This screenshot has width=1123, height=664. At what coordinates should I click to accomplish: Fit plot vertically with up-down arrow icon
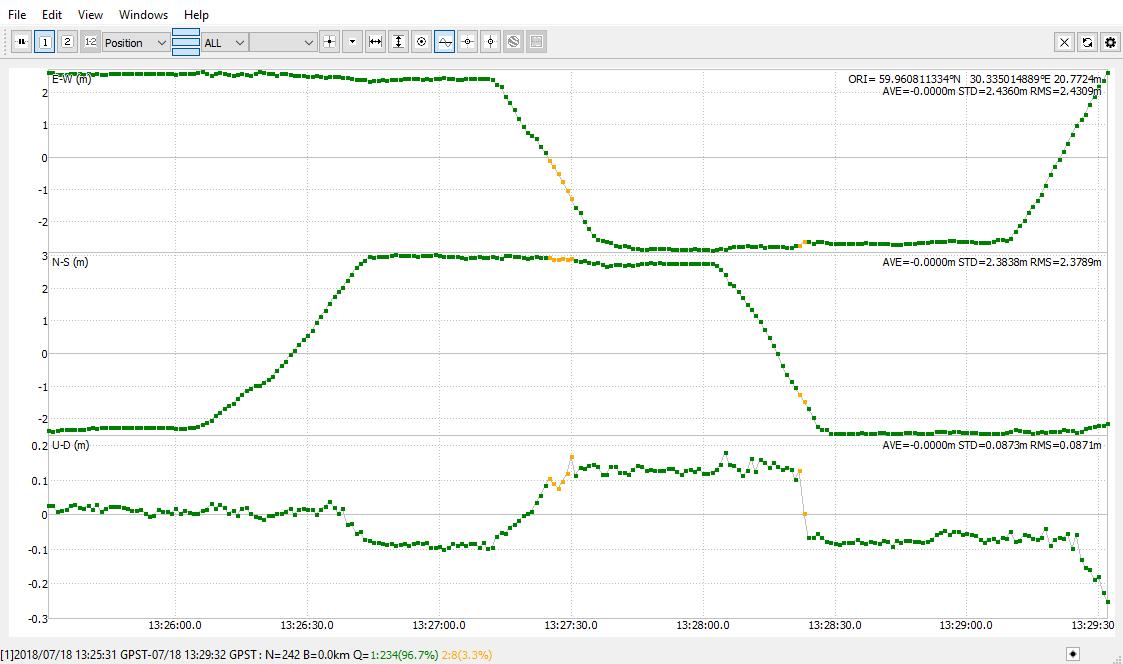tap(398, 42)
